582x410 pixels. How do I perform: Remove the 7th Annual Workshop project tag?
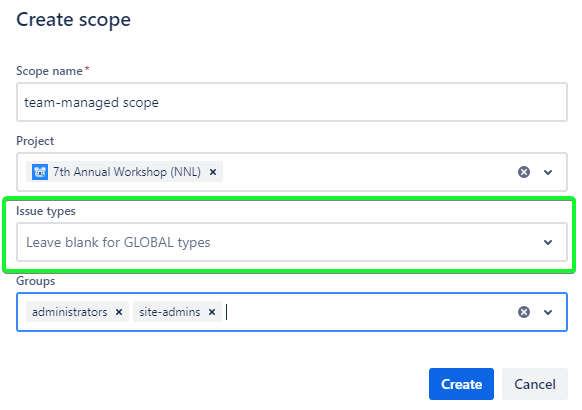point(213,172)
